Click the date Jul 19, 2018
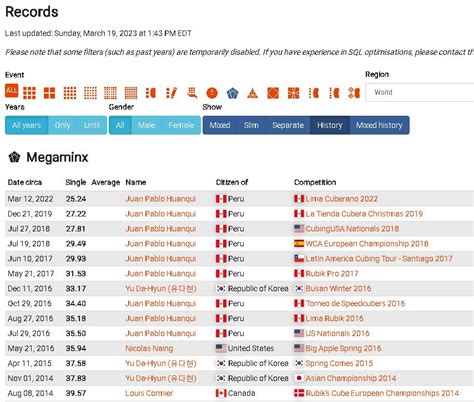 point(29,244)
